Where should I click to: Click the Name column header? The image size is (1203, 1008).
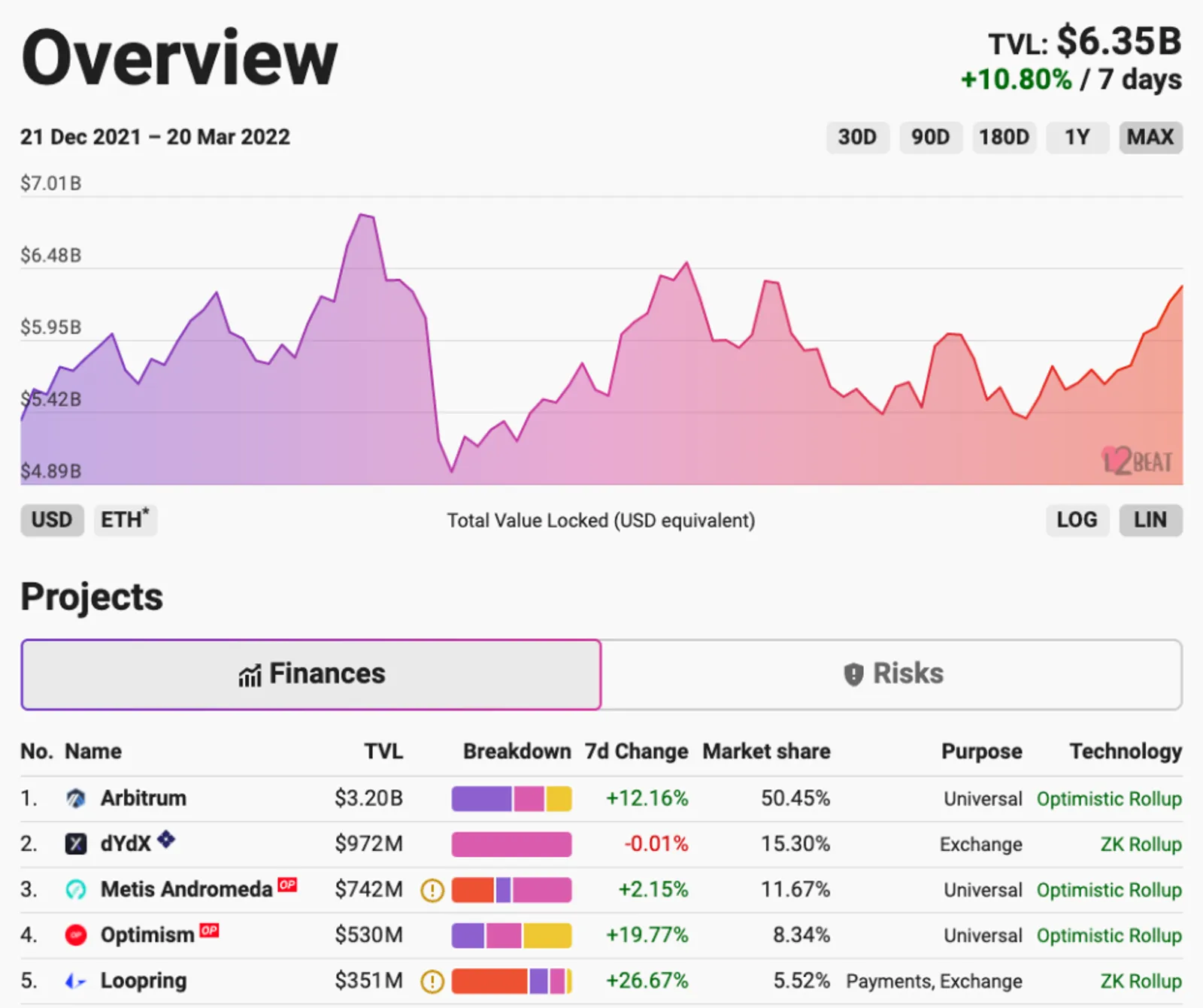pos(93,752)
